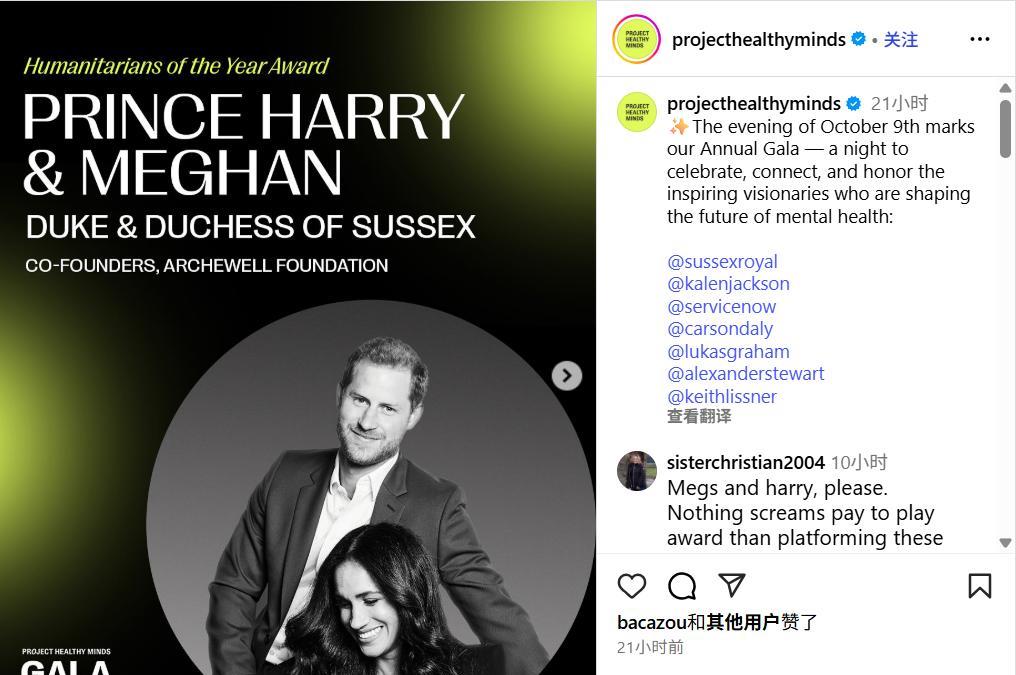Open comments via speech bubble icon
Image resolution: width=1016 pixels, height=675 pixels.
click(682, 586)
